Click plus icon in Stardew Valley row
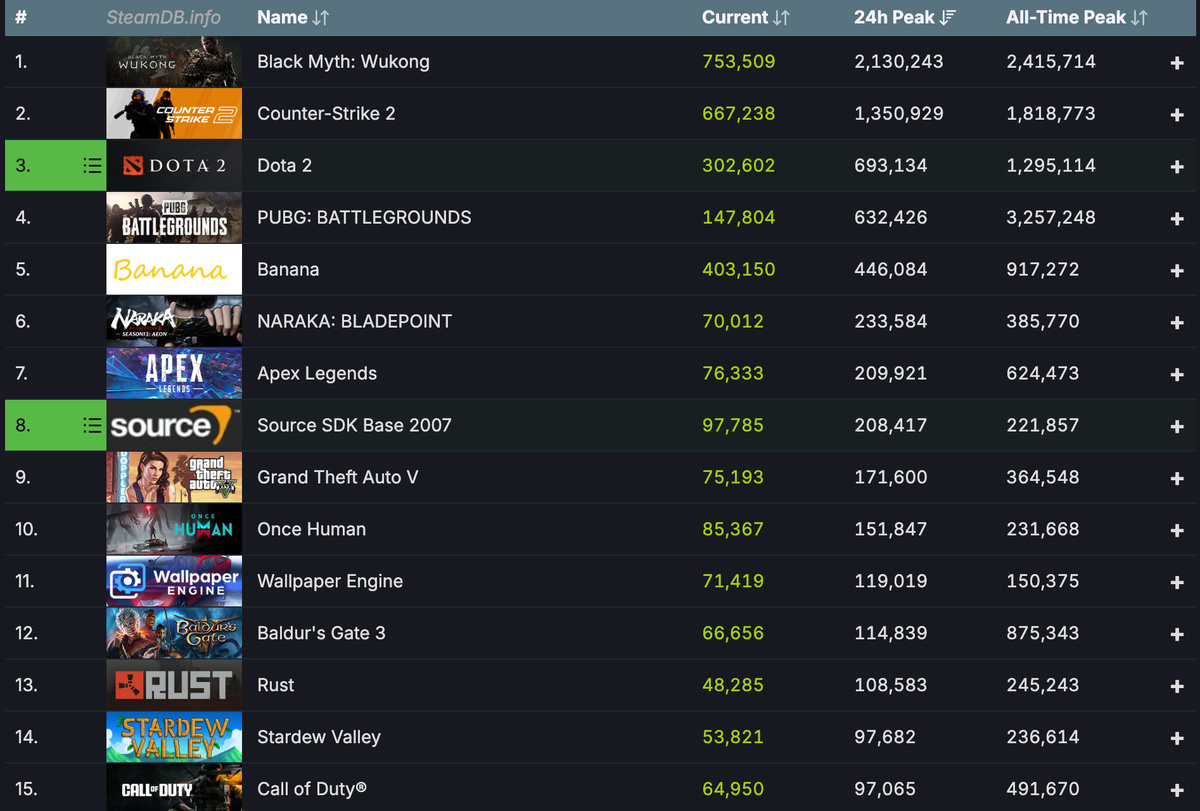The height and width of the screenshot is (811, 1200). click(1177, 738)
